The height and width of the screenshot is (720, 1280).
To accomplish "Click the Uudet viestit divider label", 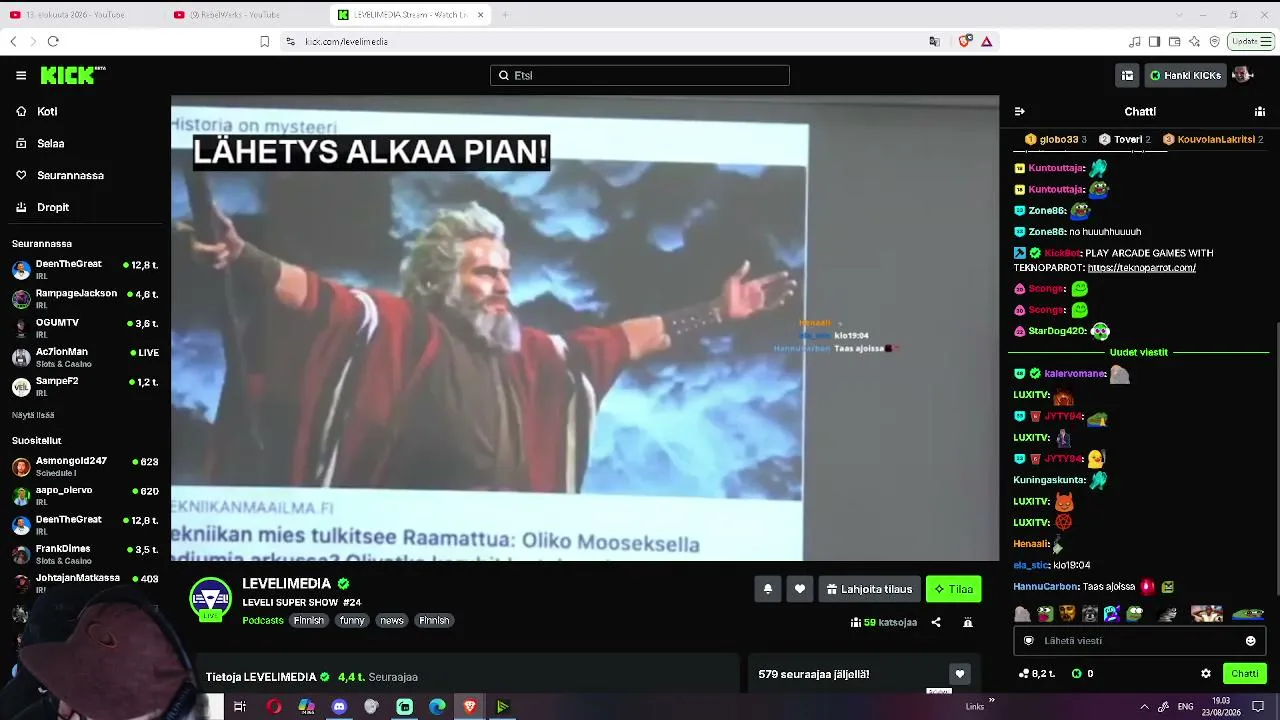I will (1139, 352).
